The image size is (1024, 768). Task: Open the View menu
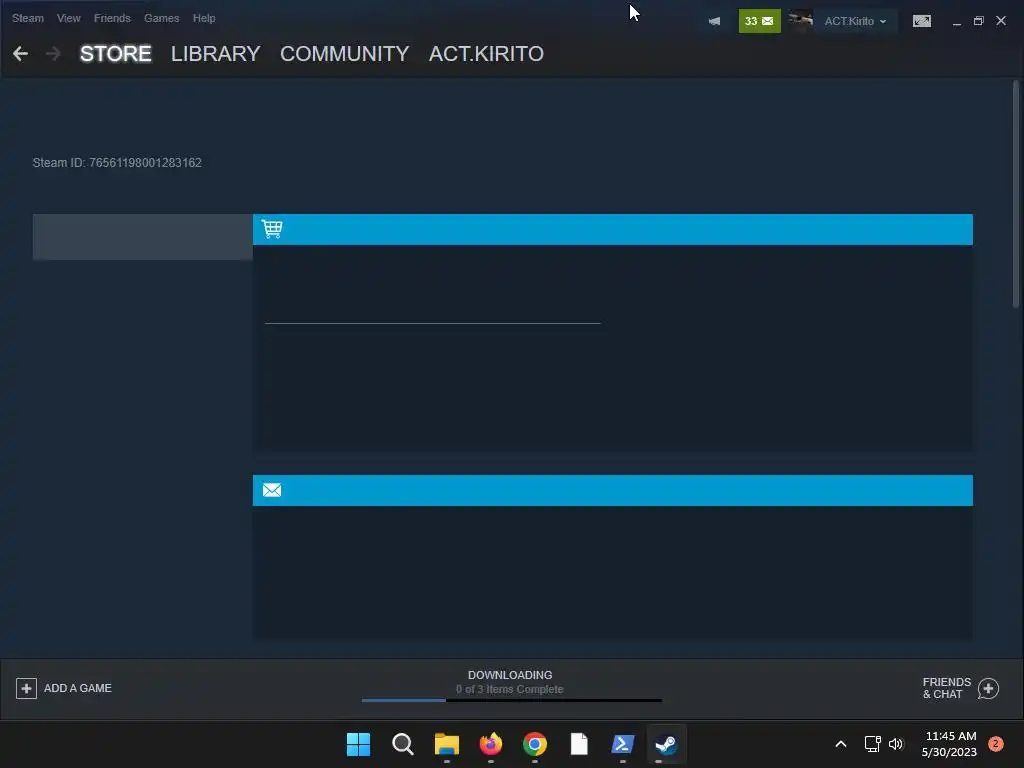pyautogui.click(x=69, y=18)
